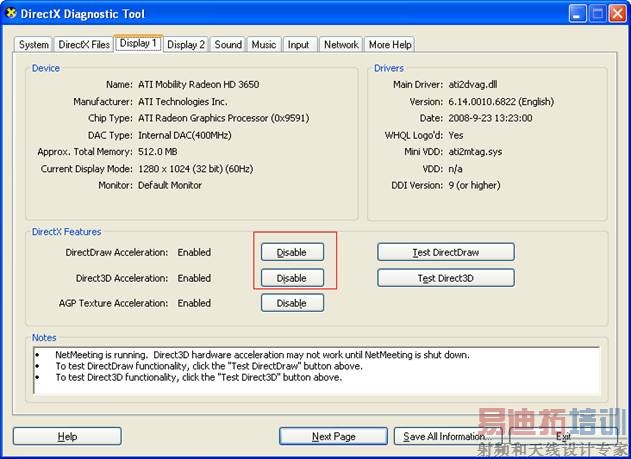This screenshot has height=459, width=631.
Task: Click chip type value with 0x9591
Action: (224, 118)
